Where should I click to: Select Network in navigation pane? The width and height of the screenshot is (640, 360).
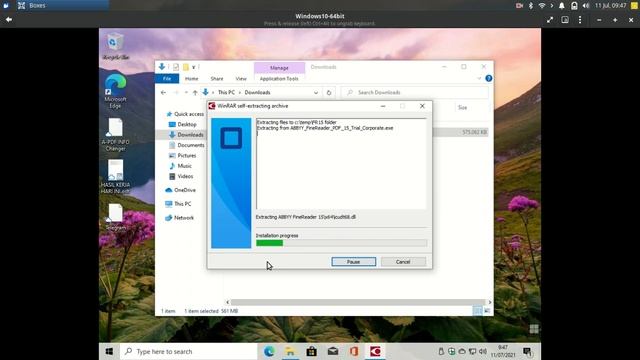coord(184,218)
